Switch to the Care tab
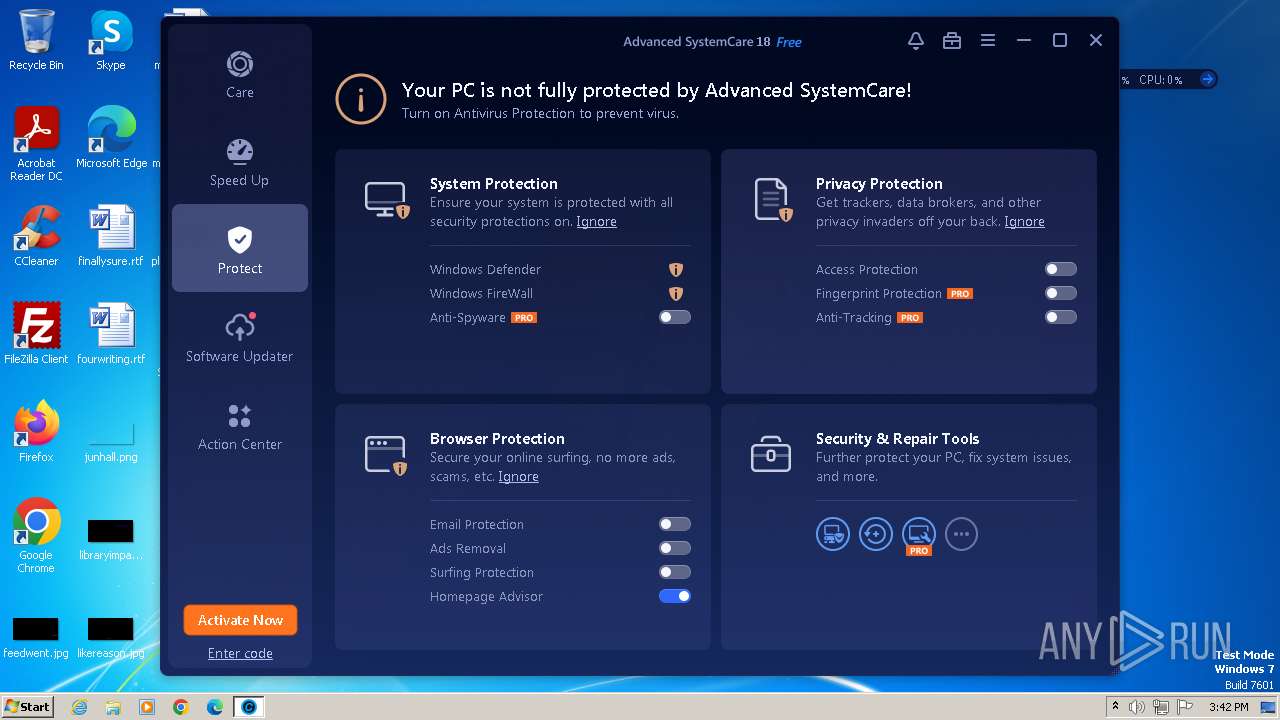 (x=240, y=75)
